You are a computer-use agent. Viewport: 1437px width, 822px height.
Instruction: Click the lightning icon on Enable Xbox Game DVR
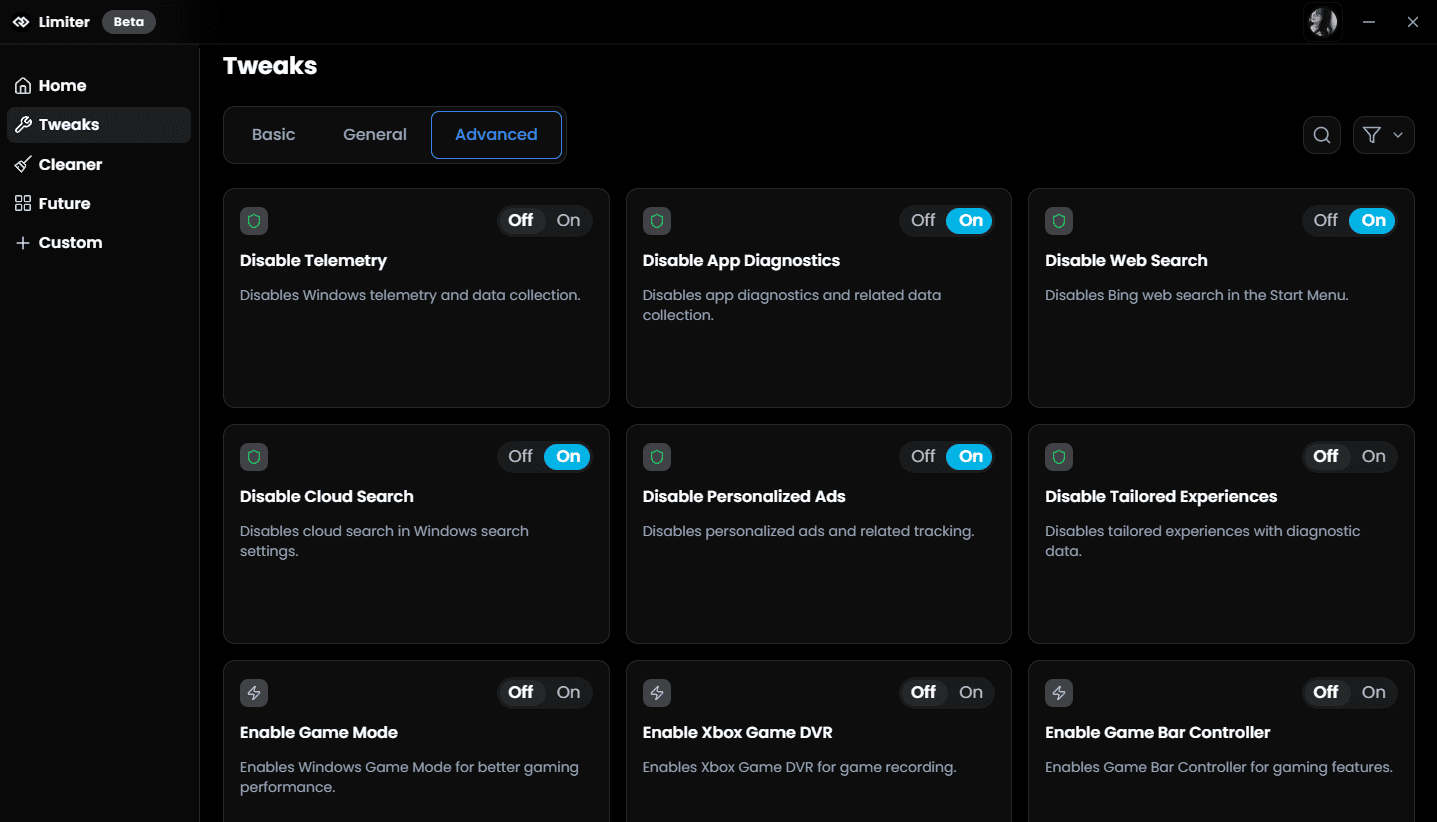pos(657,693)
